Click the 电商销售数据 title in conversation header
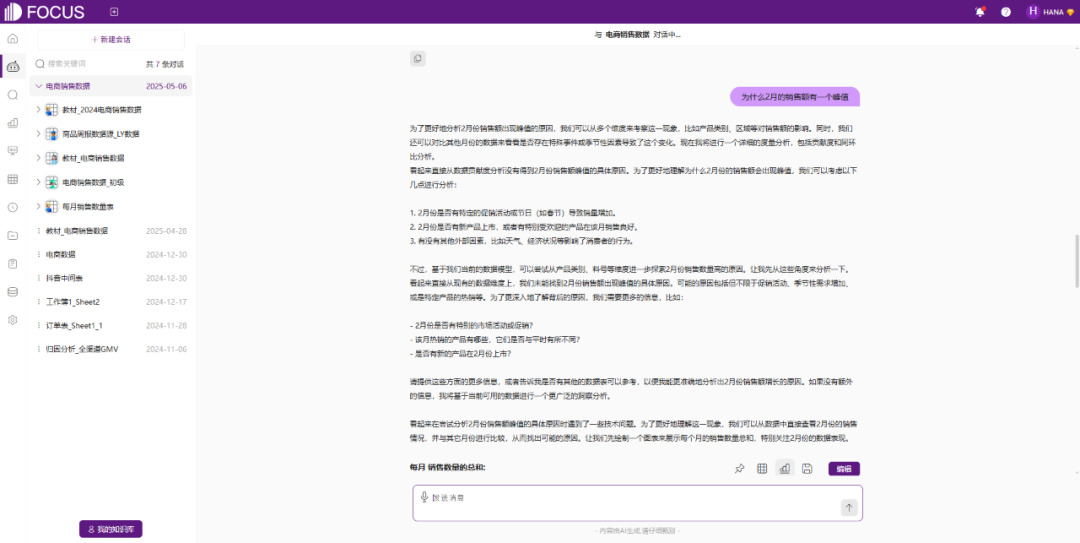This screenshot has width=1080, height=543. tap(627, 34)
